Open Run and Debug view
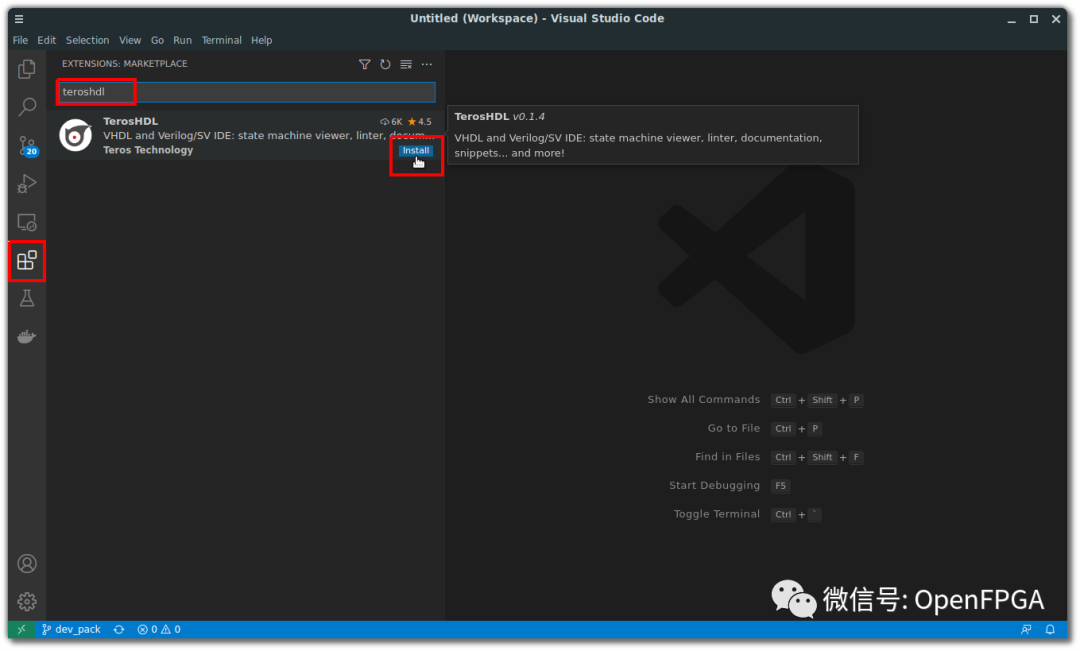The image size is (1080, 651). pyautogui.click(x=27, y=184)
